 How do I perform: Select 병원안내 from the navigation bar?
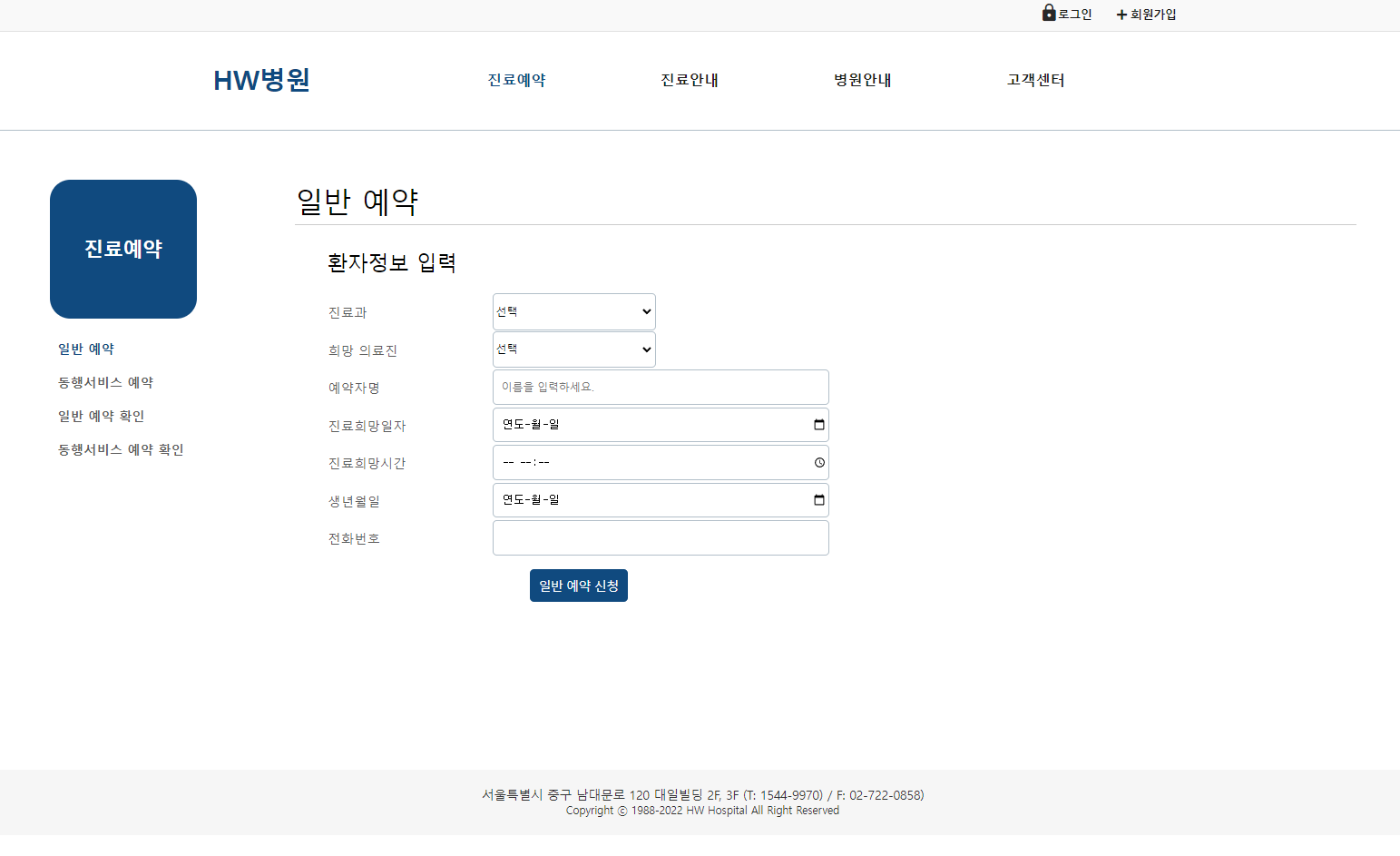(862, 80)
